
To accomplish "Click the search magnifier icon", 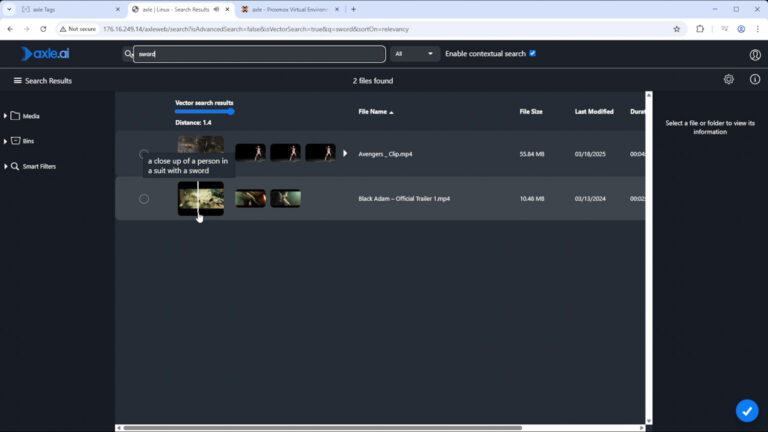I will tap(128, 54).
